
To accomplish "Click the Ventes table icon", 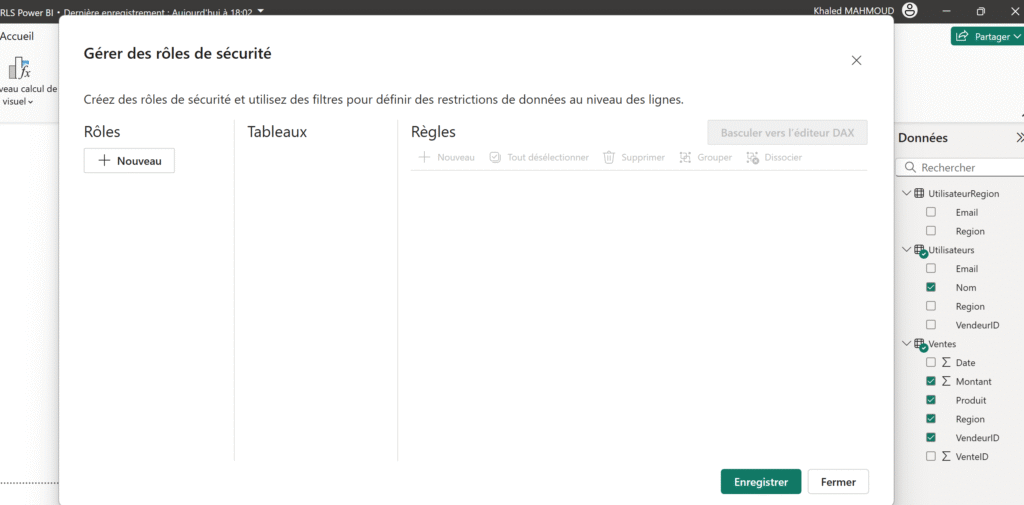I will 920,344.
